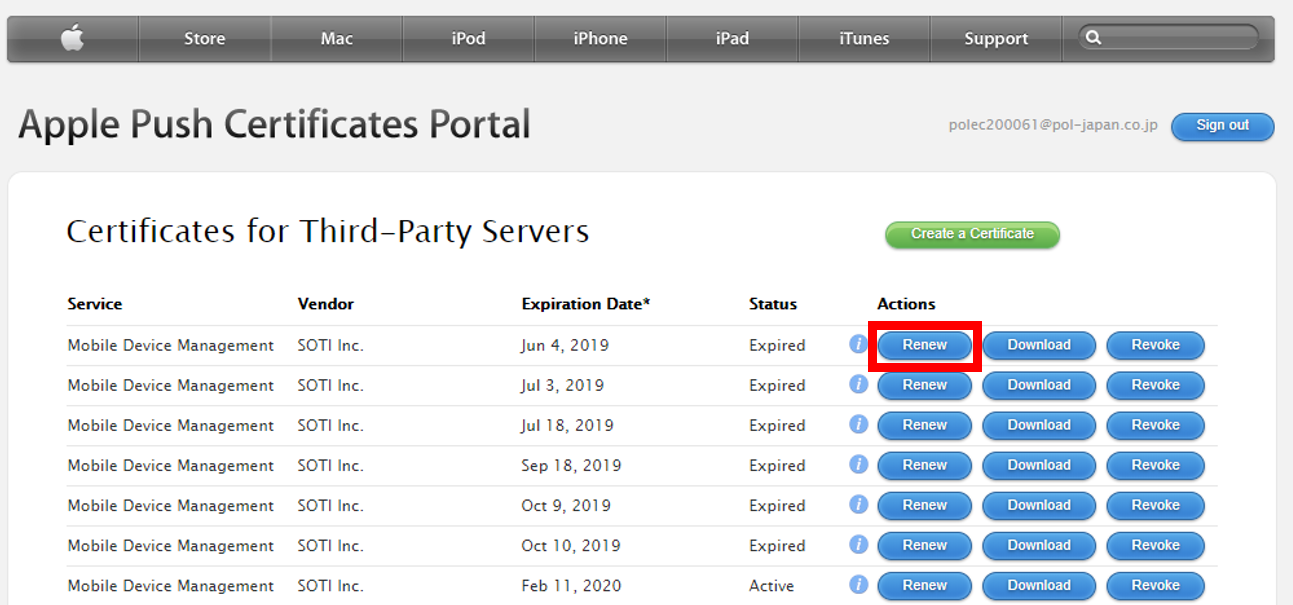Image resolution: width=1293 pixels, height=605 pixels.
Task: Open the iPad navigation item
Action: (732, 39)
